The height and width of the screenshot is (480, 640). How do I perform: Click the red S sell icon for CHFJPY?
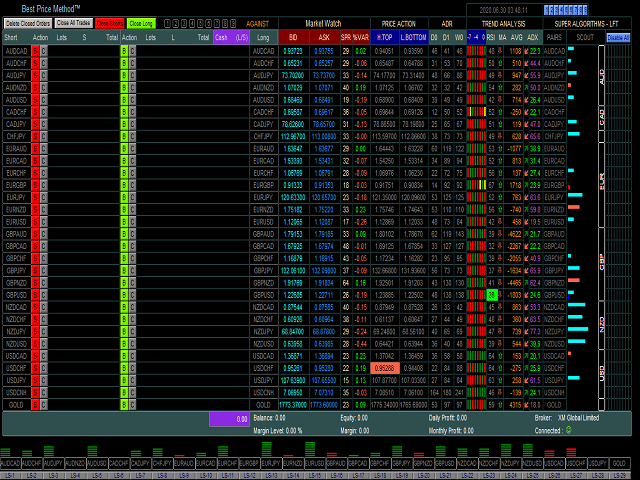(36, 136)
